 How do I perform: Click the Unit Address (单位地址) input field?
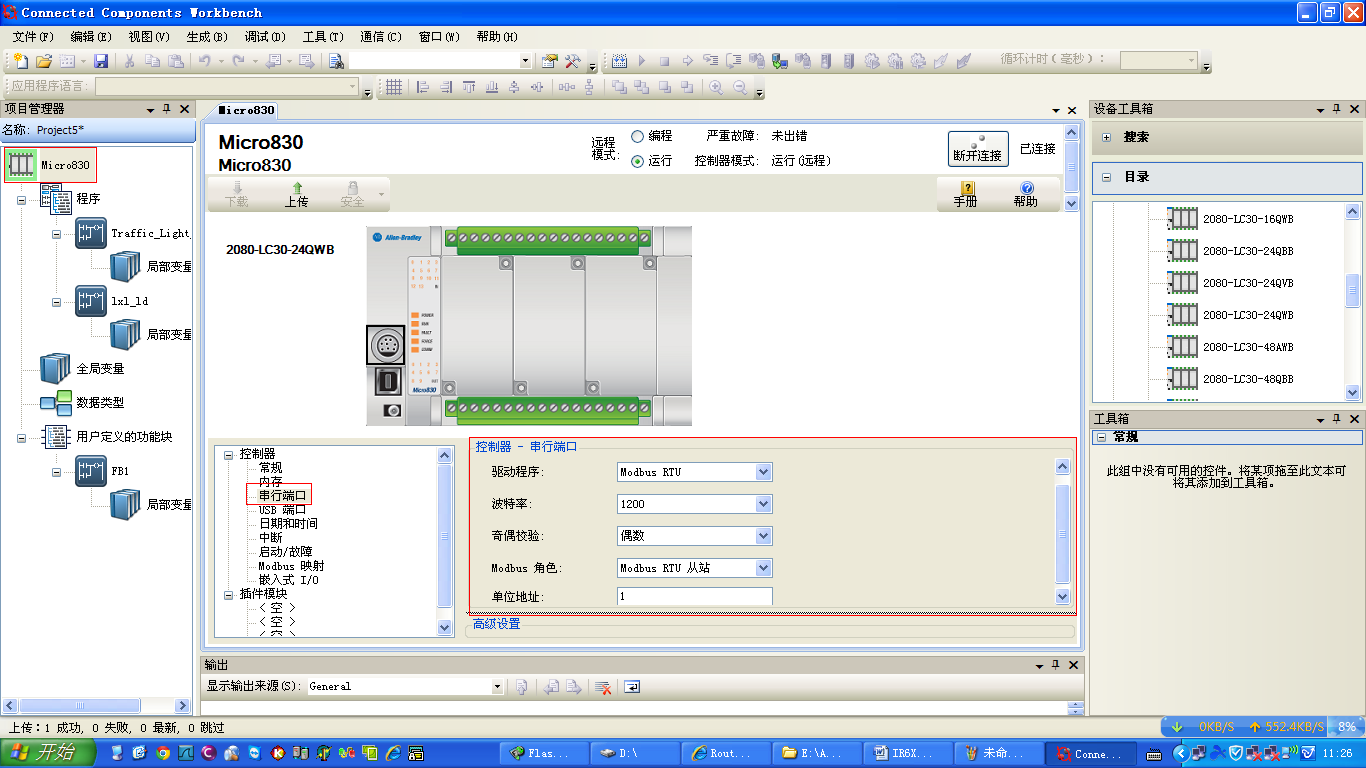point(694,597)
